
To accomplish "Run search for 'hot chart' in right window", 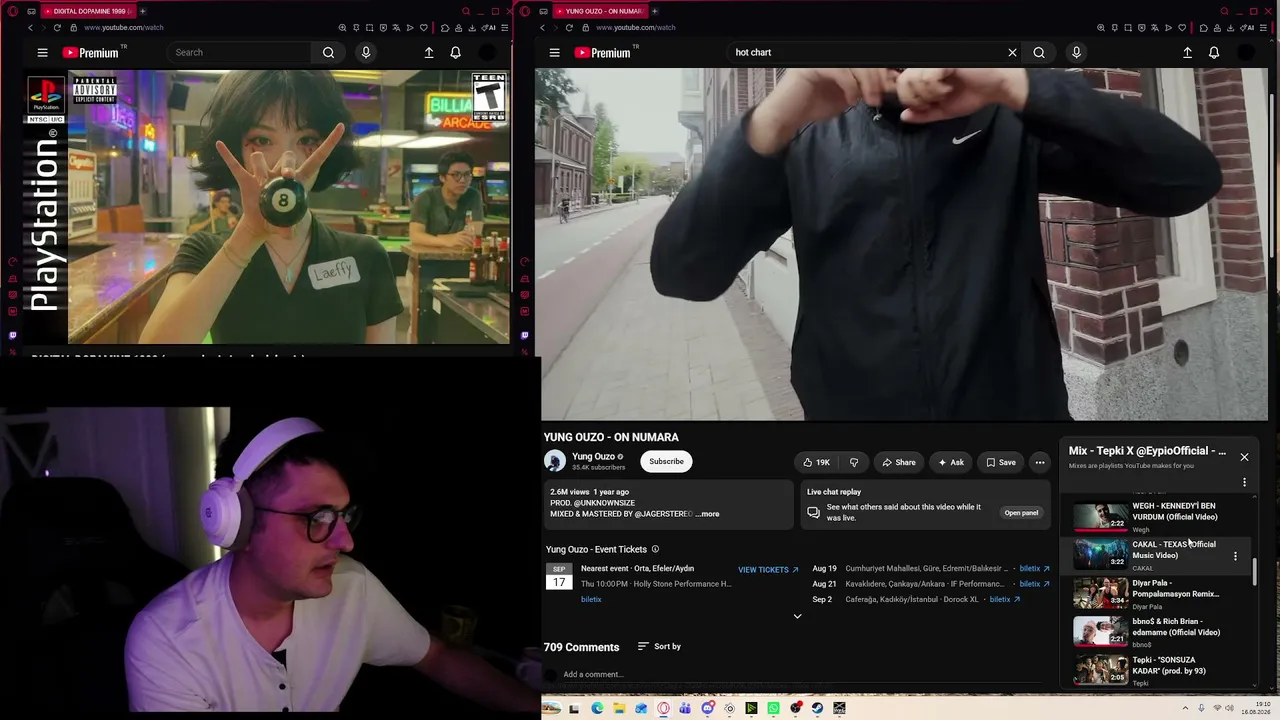I will pyautogui.click(x=1039, y=52).
